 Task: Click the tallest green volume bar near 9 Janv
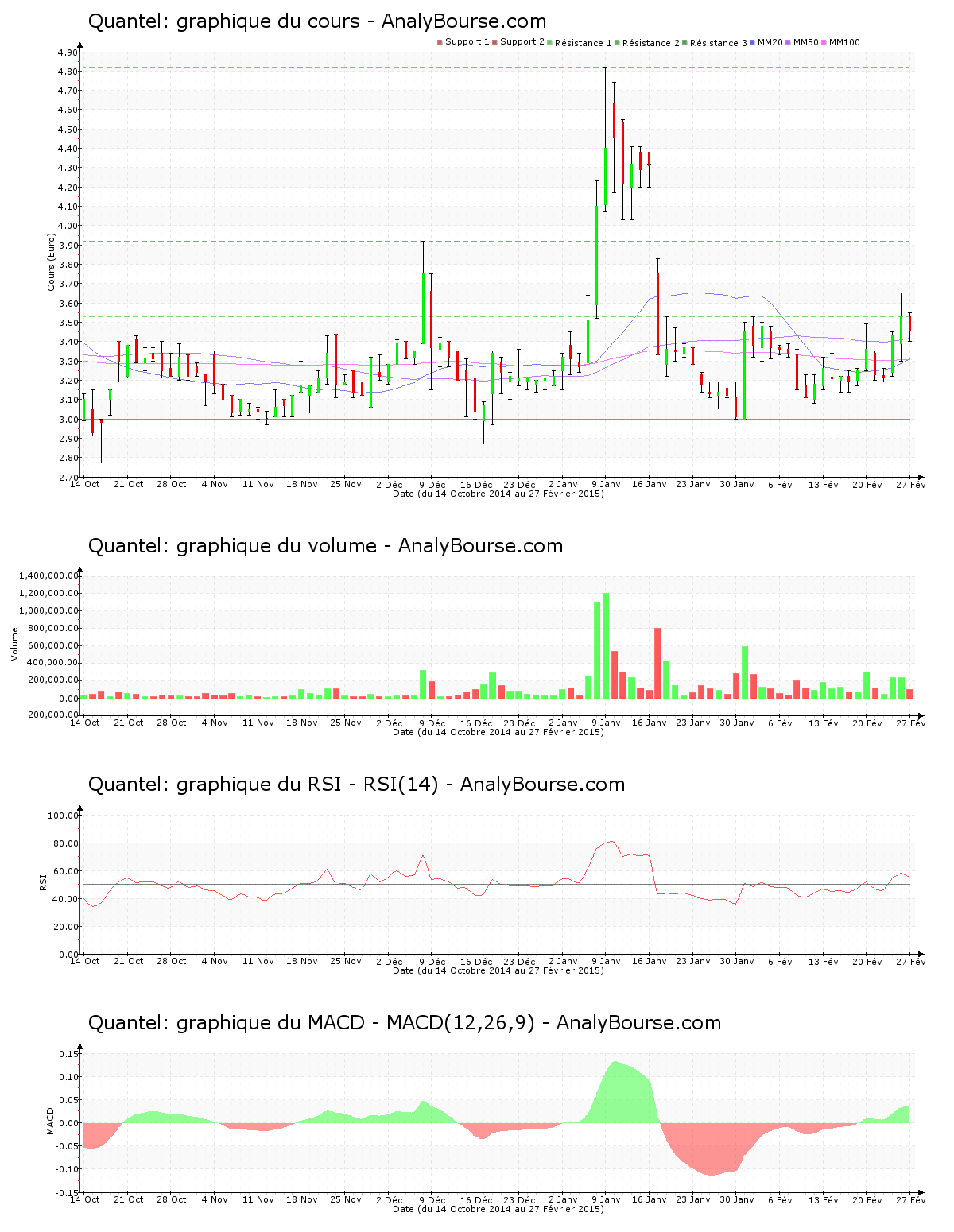(x=606, y=645)
